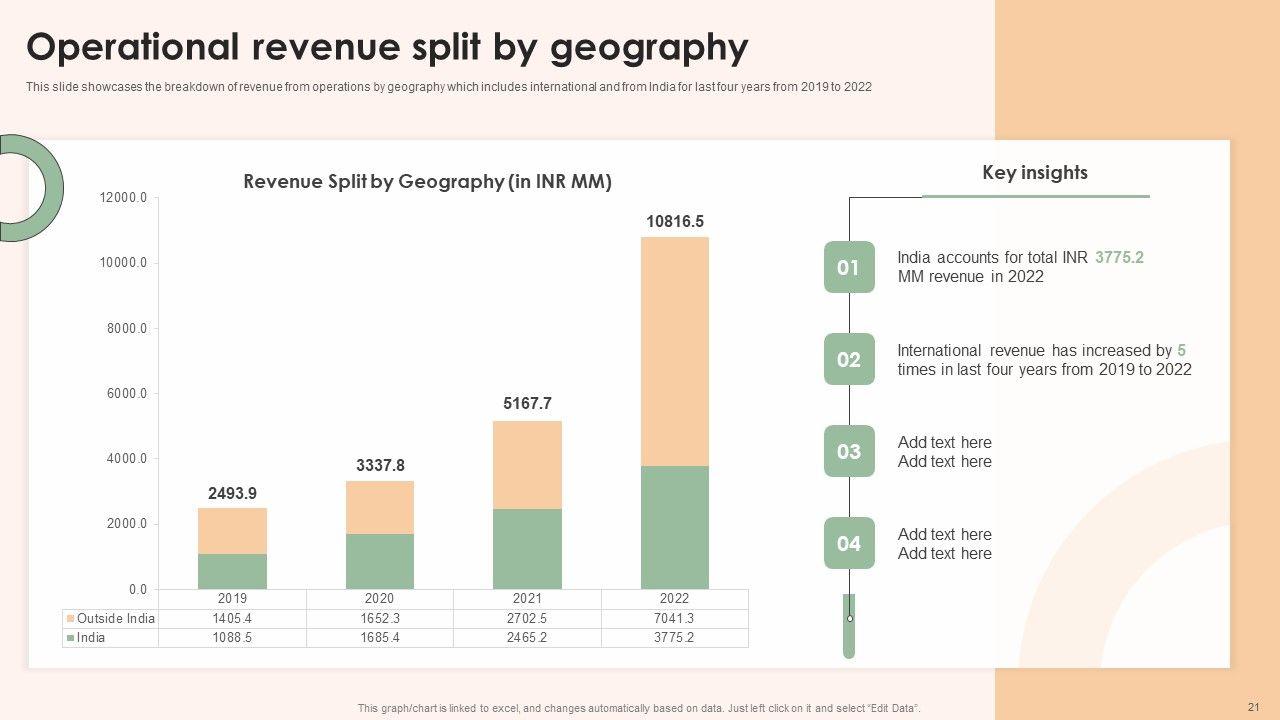Click the footer note about Excel-linked chart
The image size is (1280, 720).
(x=639, y=708)
